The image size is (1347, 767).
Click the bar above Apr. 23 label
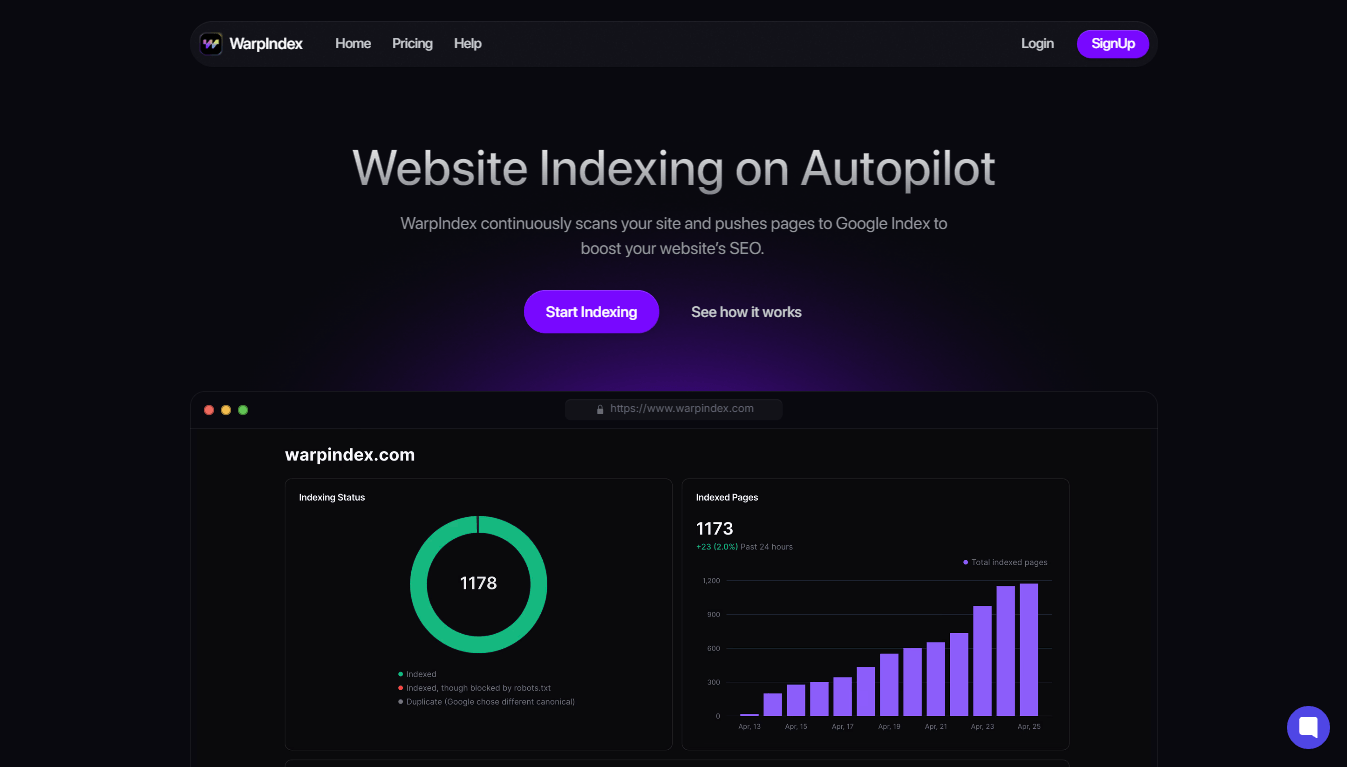pyautogui.click(x=982, y=661)
